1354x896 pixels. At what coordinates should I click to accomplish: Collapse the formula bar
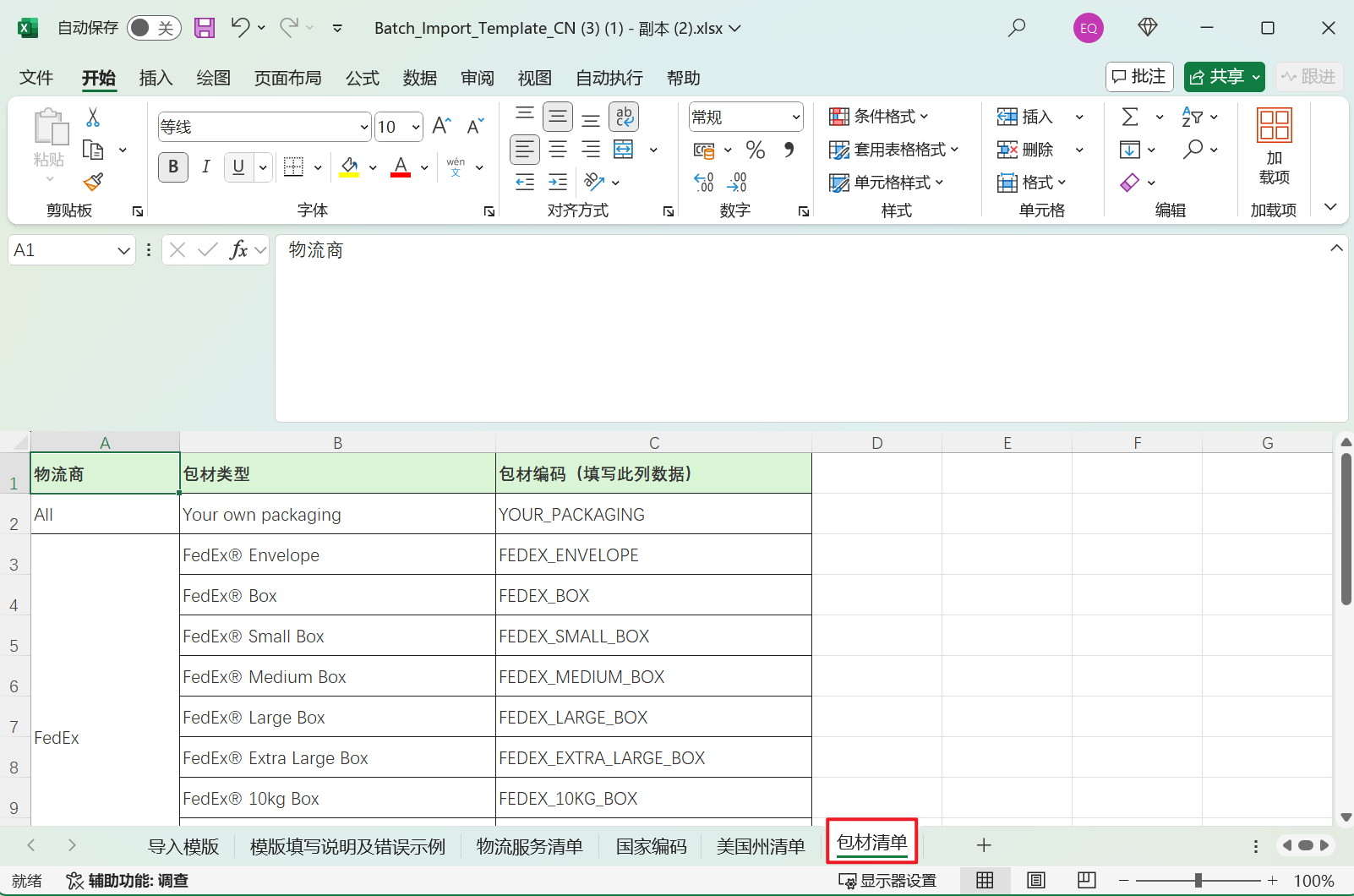pyautogui.click(x=1336, y=248)
